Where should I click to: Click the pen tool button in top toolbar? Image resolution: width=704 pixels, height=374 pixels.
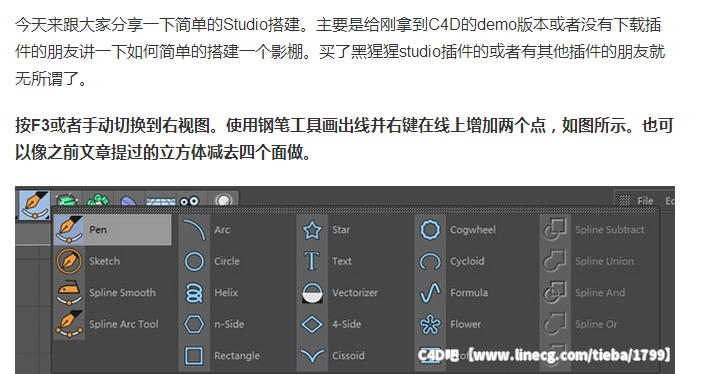[x=35, y=204]
